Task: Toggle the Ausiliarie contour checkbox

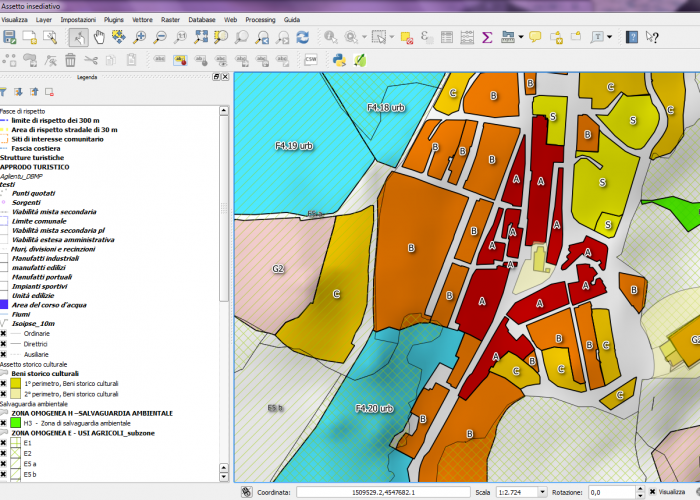Action: pyautogui.click(x=3, y=354)
